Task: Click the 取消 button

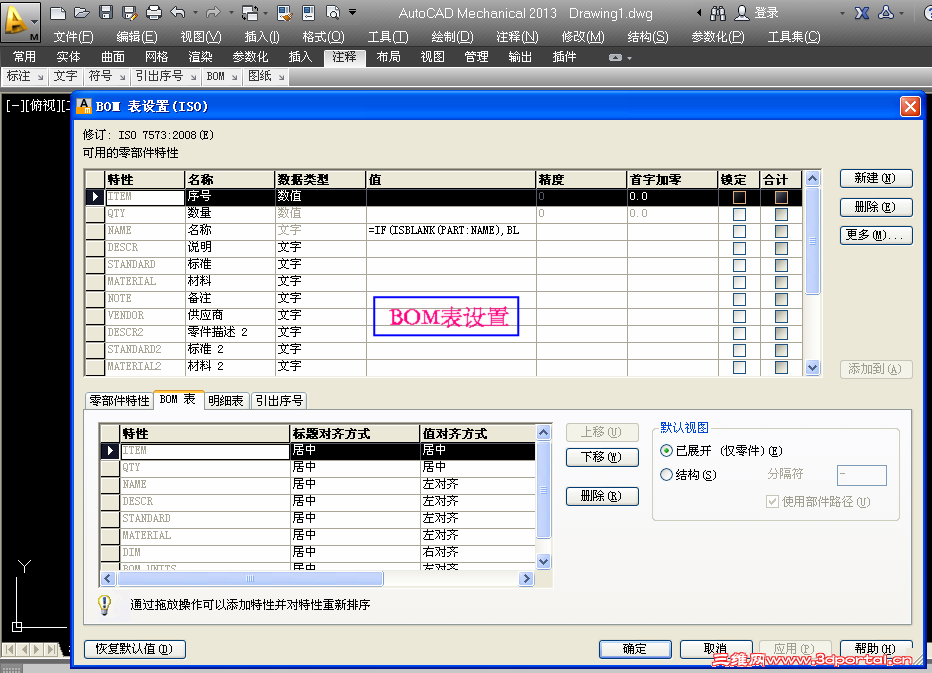Action: pos(716,649)
